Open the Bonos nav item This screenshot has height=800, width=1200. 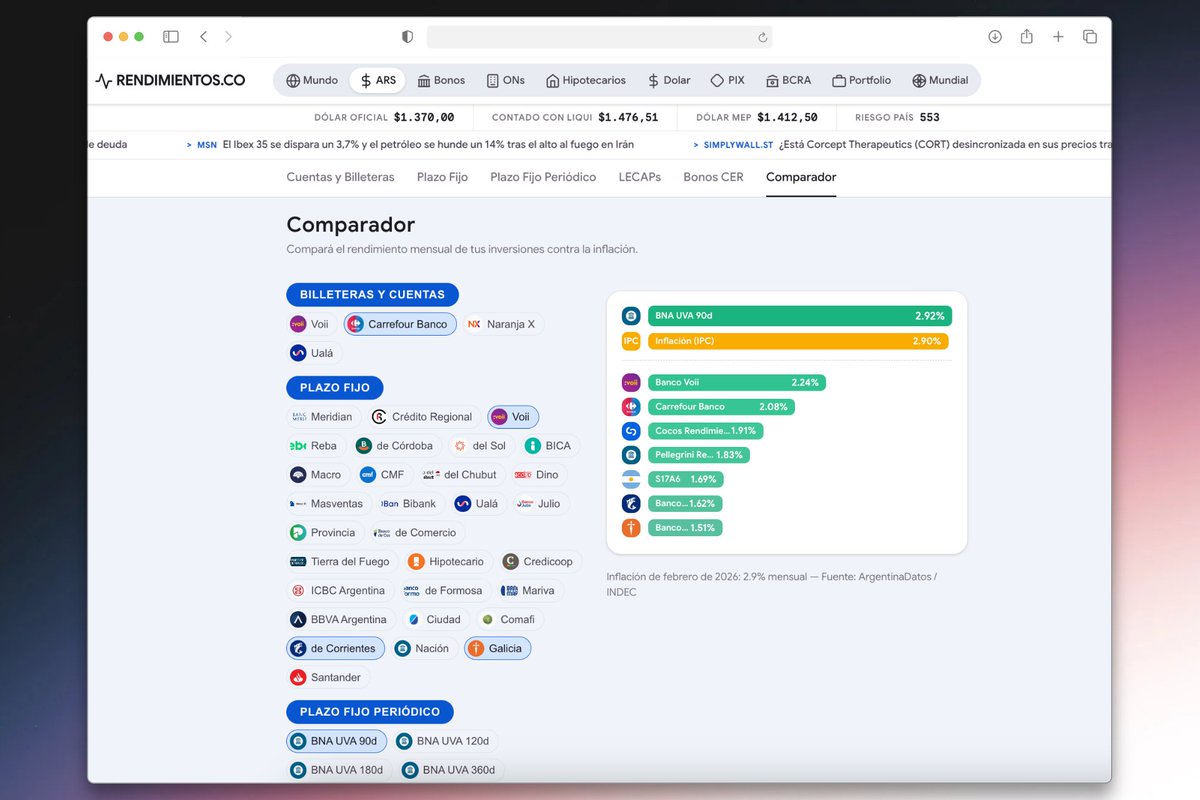click(x=441, y=80)
